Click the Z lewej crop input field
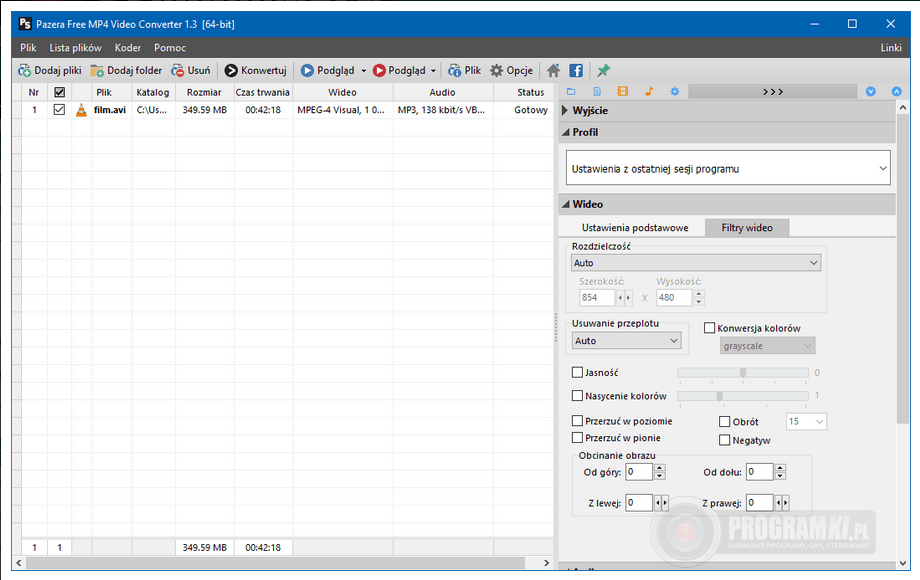This screenshot has width=920, height=580. pyautogui.click(x=639, y=503)
